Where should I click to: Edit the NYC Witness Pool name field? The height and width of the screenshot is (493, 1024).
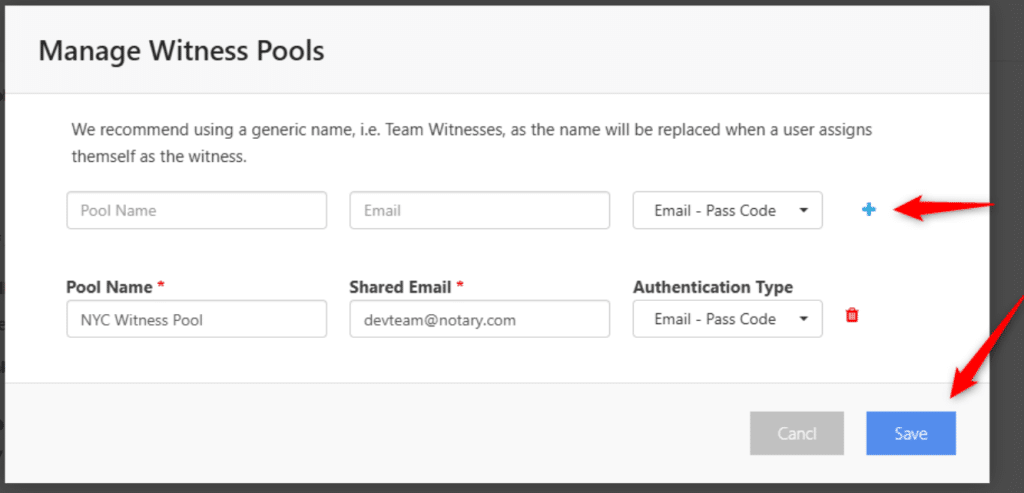pyautogui.click(x=197, y=319)
